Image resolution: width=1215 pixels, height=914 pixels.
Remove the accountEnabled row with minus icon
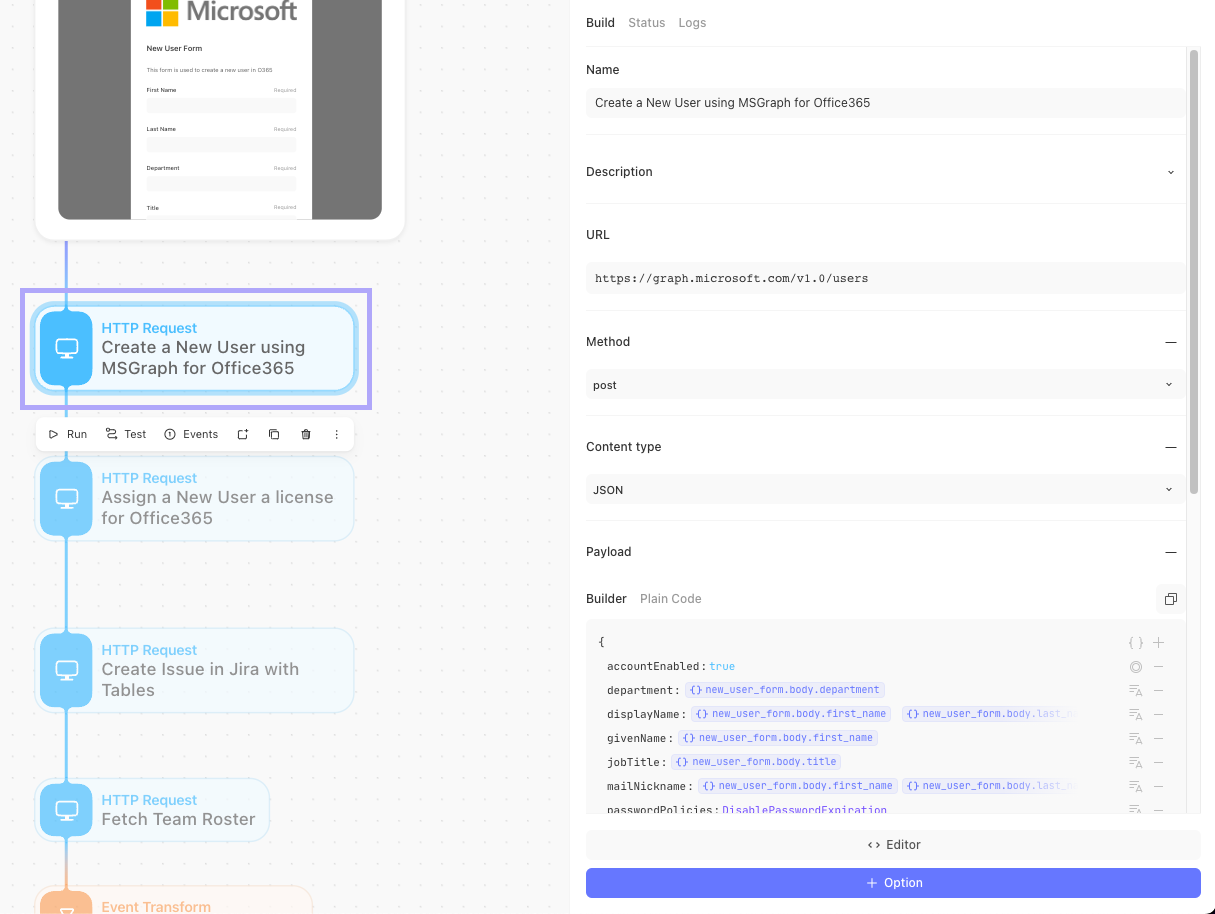pos(1158,666)
